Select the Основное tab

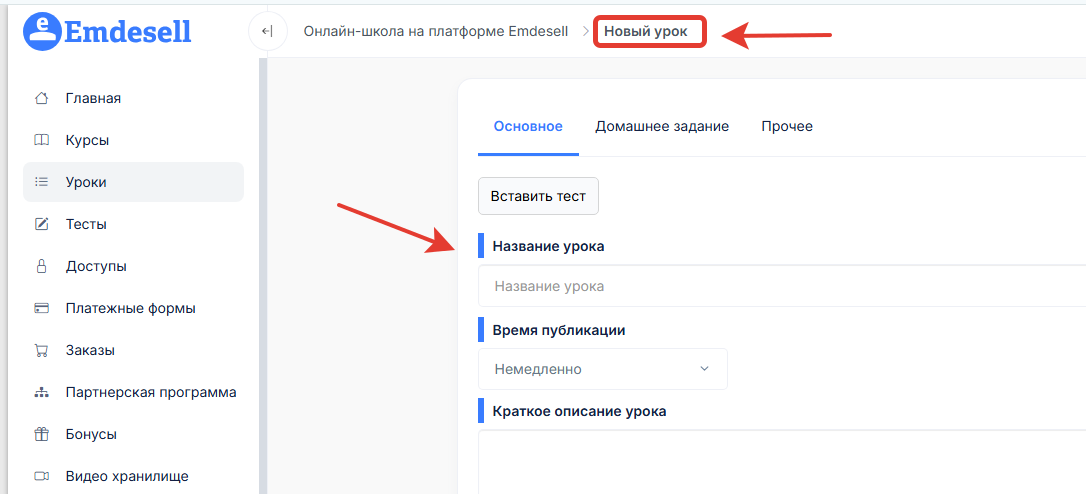coord(528,127)
